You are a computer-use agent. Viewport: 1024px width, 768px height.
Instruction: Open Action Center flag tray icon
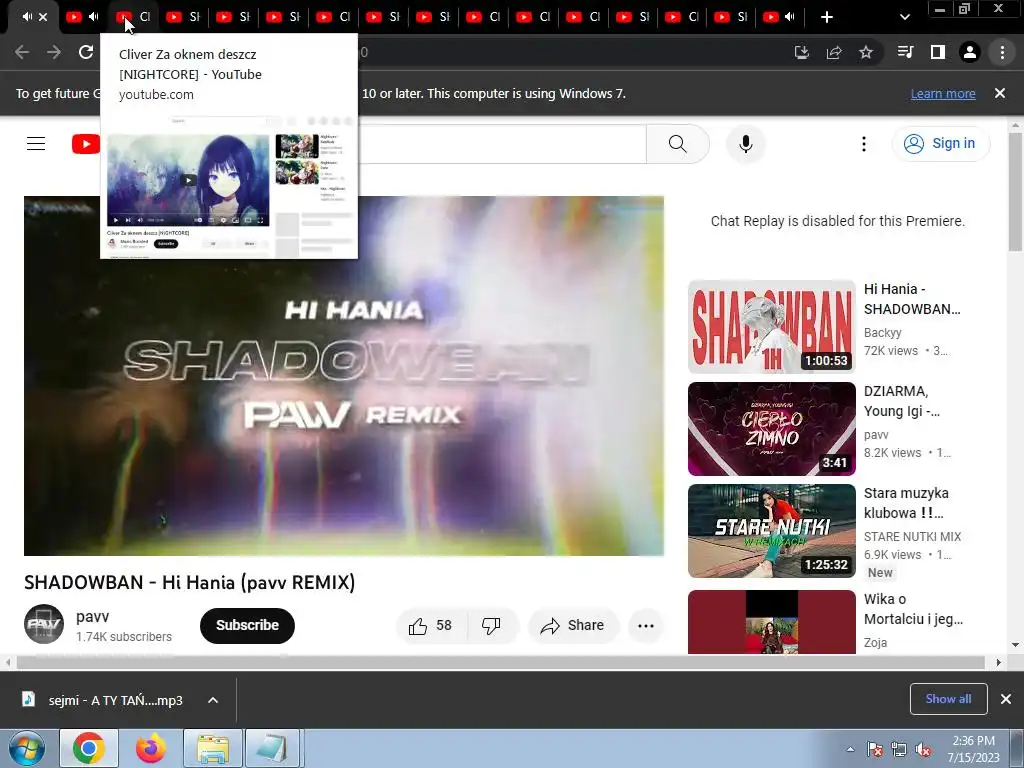[x=874, y=749]
